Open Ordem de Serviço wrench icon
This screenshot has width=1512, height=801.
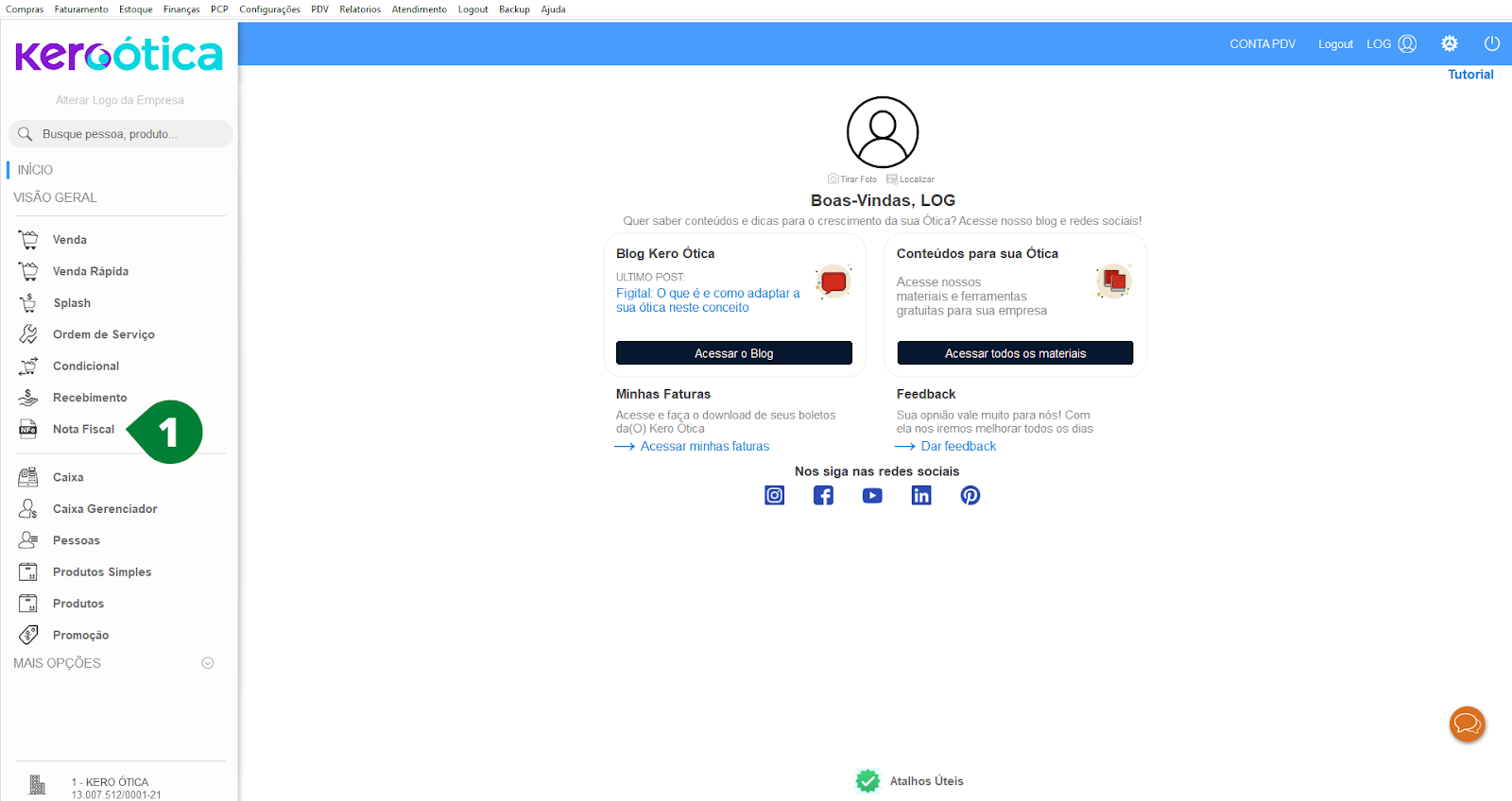point(28,334)
